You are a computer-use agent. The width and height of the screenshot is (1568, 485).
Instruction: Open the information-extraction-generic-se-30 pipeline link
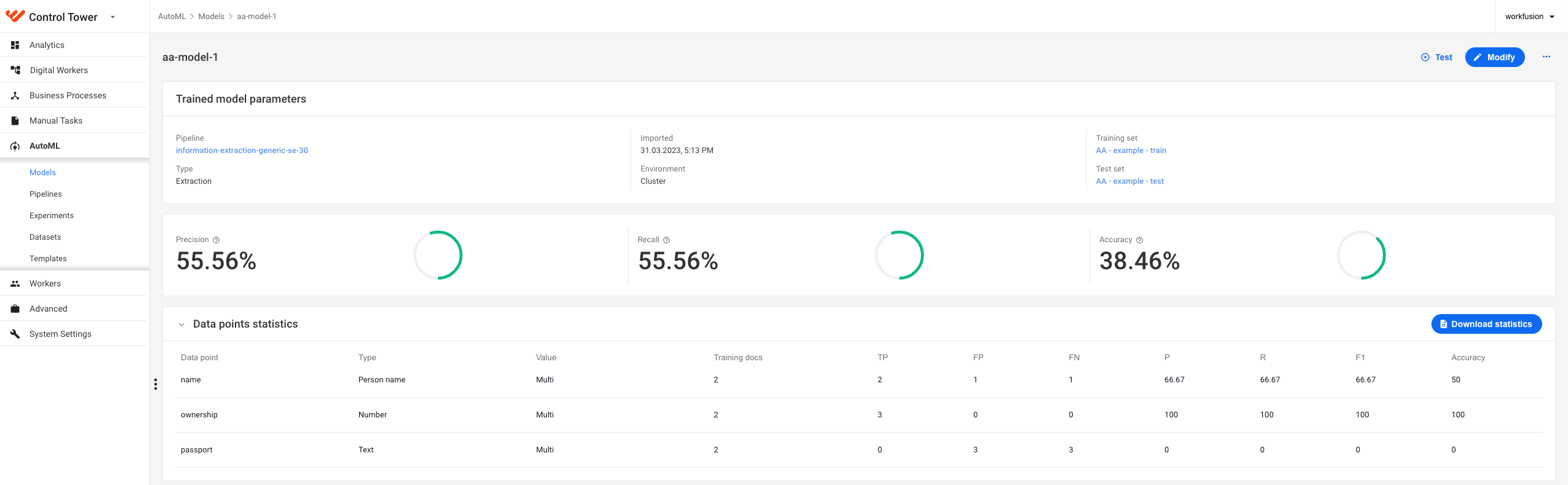pos(242,150)
